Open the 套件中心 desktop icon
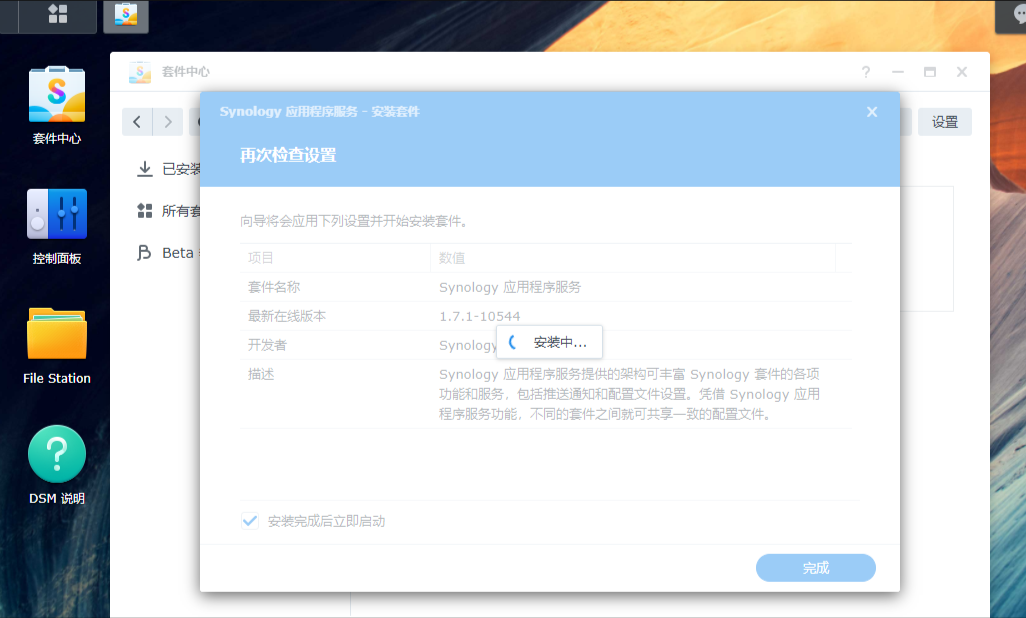 coord(57,104)
